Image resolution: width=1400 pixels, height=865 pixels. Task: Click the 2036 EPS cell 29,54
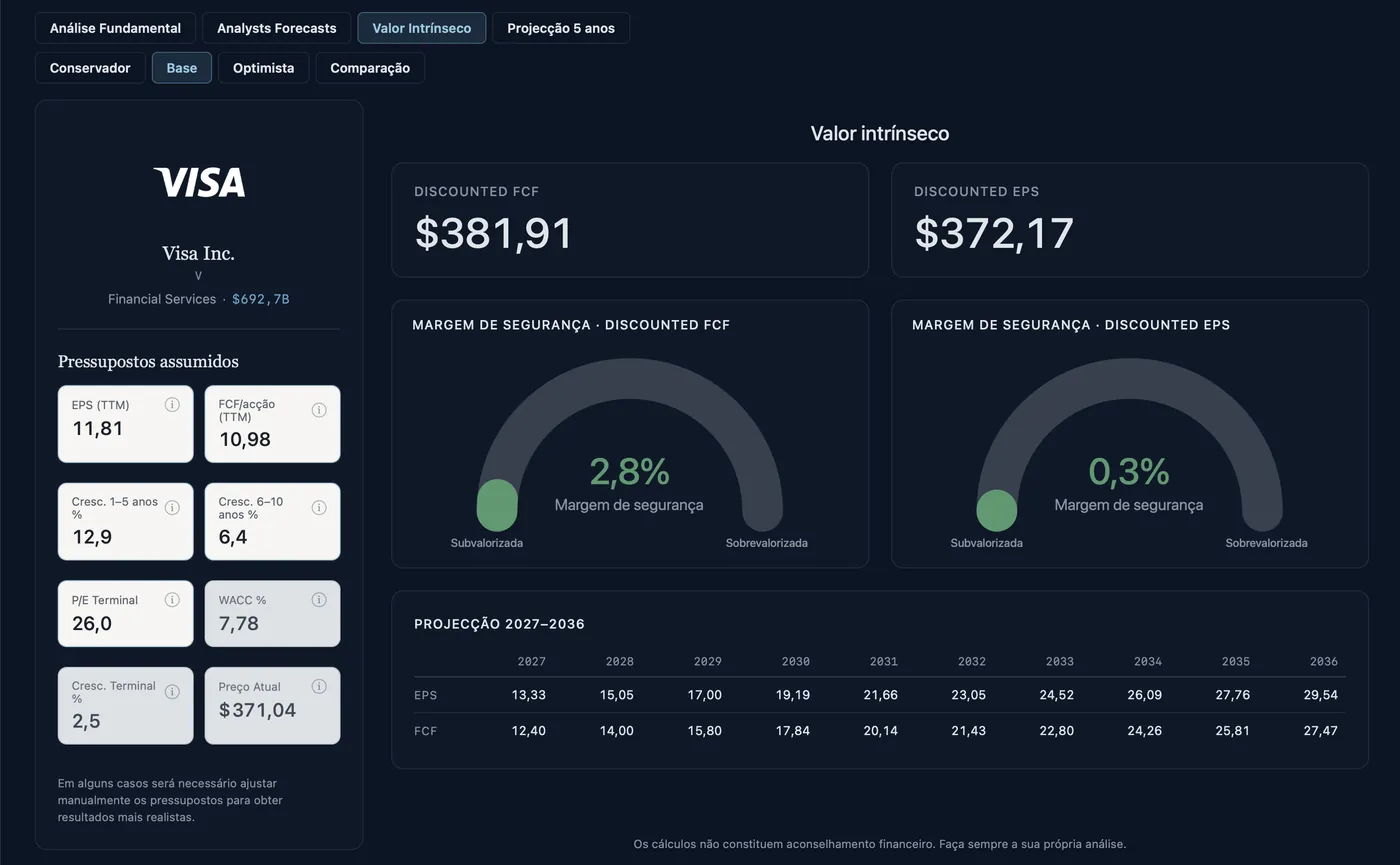(x=1320, y=695)
